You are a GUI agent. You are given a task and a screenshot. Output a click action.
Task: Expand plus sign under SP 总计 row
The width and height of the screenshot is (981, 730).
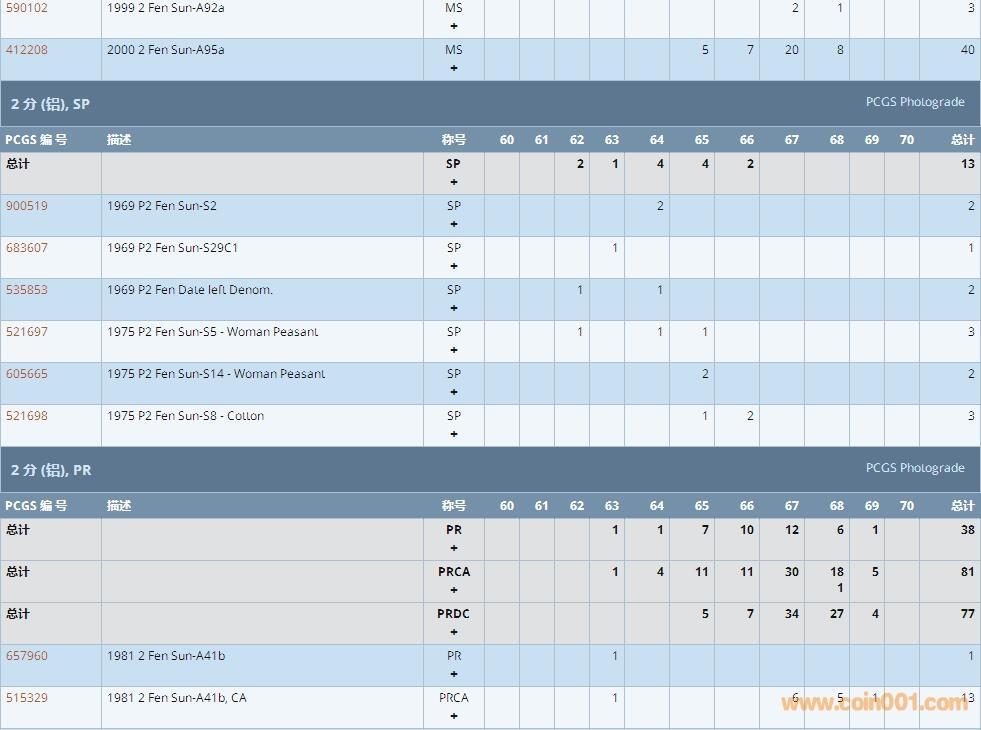coord(454,182)
